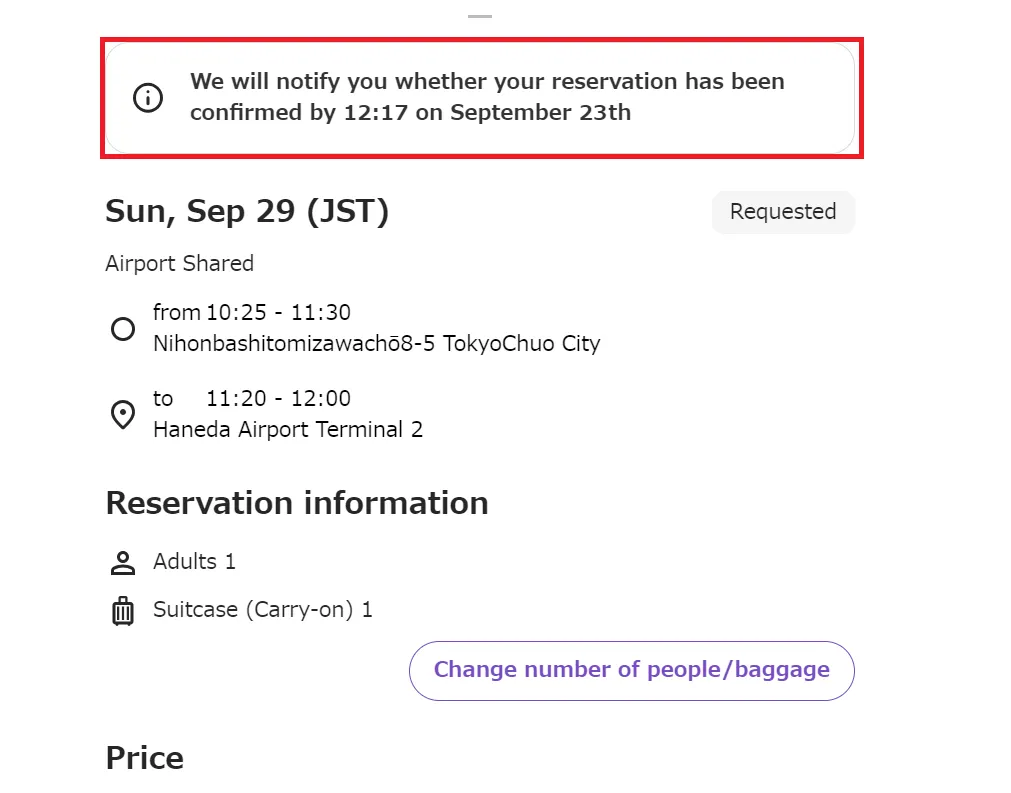Click the Adults 1 passenger count

[x=194, y=562]
